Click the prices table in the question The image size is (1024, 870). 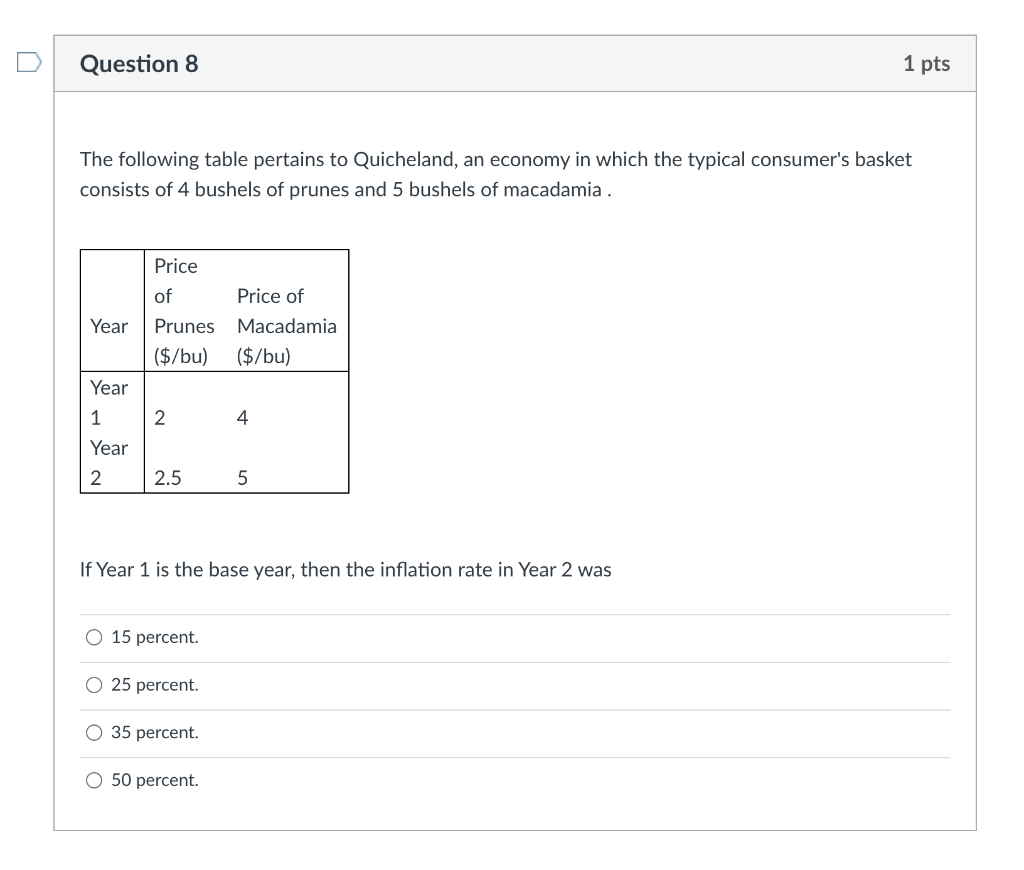click(214, 370)
